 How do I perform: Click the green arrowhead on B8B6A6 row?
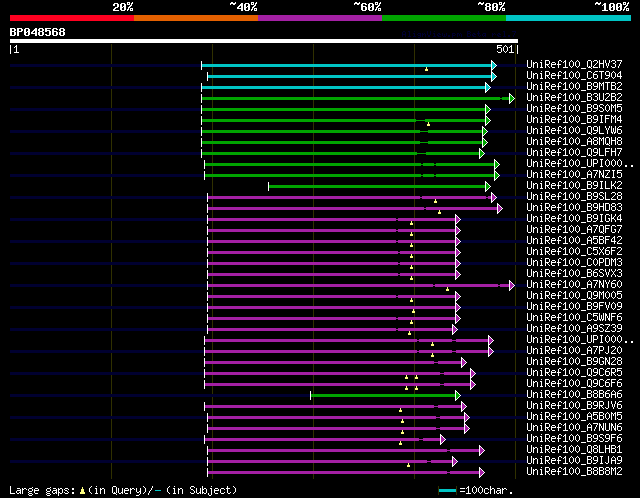(x=458, y=396)
